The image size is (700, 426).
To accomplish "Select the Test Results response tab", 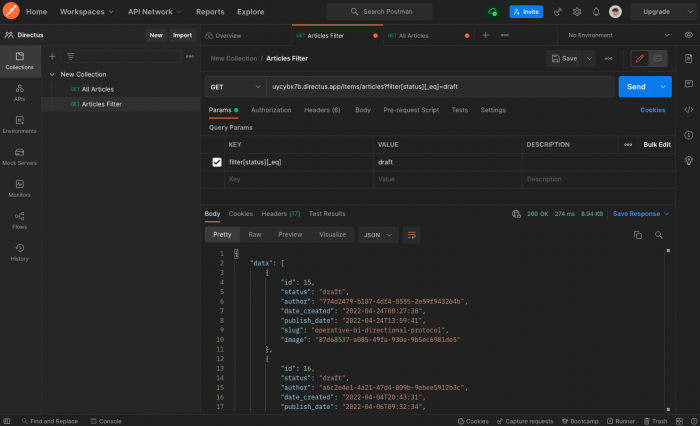I will 327,213.
